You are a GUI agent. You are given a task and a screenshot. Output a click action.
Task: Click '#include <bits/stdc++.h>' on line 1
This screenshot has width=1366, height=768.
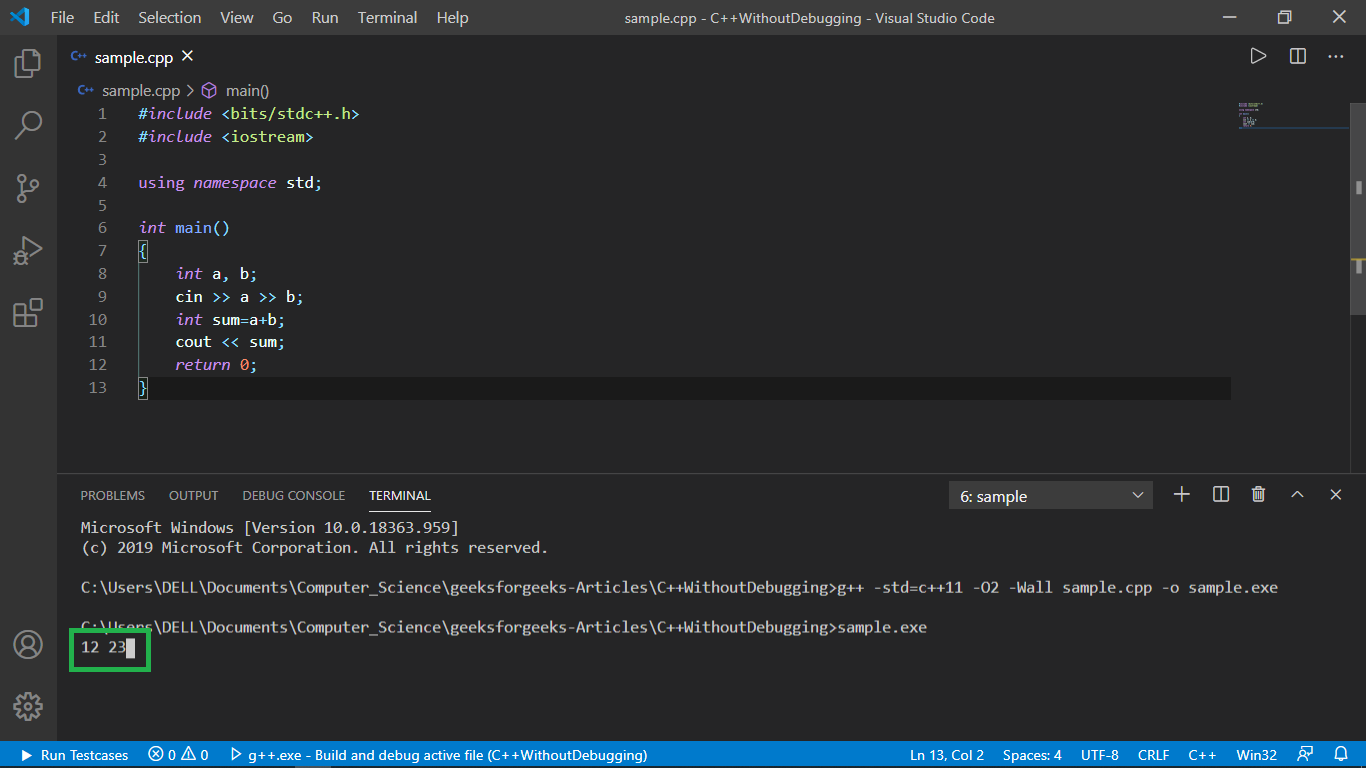(249, 114)
